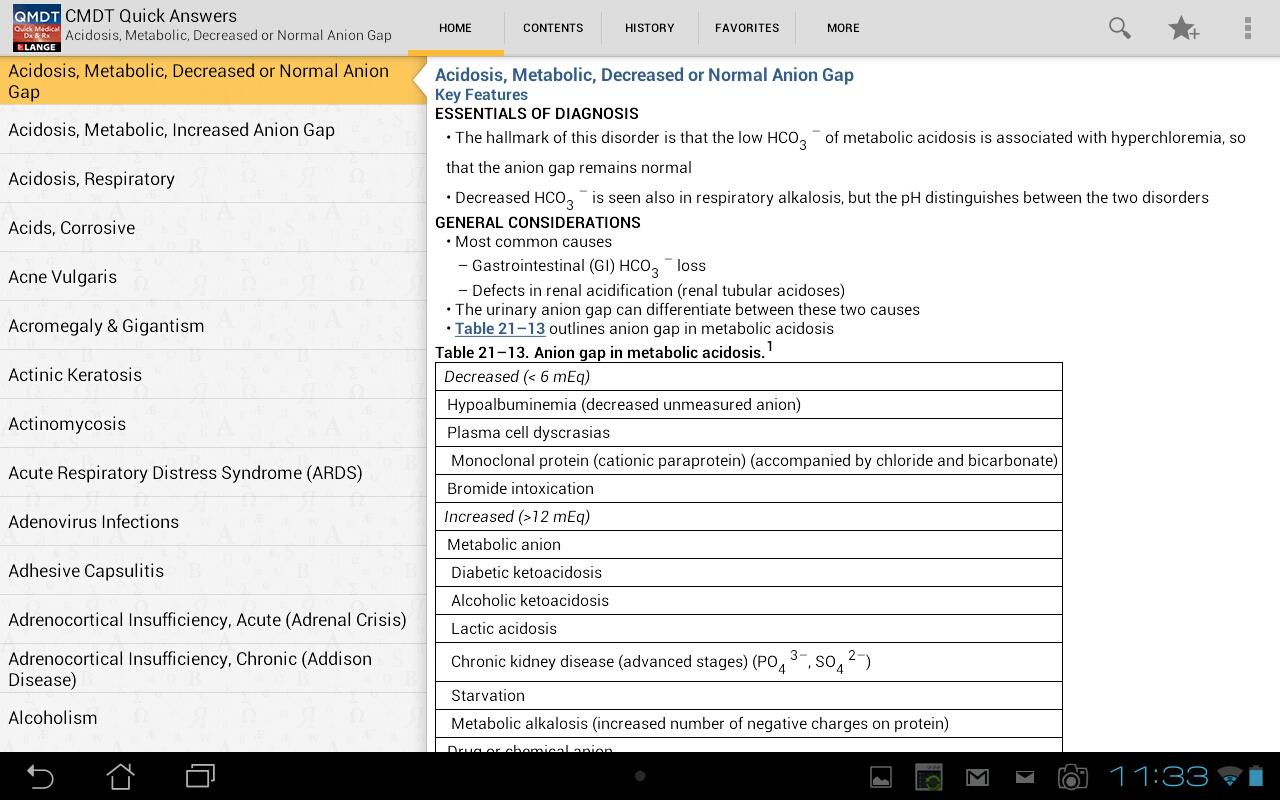Open the gallery picture notification icon

pos(881,777)
